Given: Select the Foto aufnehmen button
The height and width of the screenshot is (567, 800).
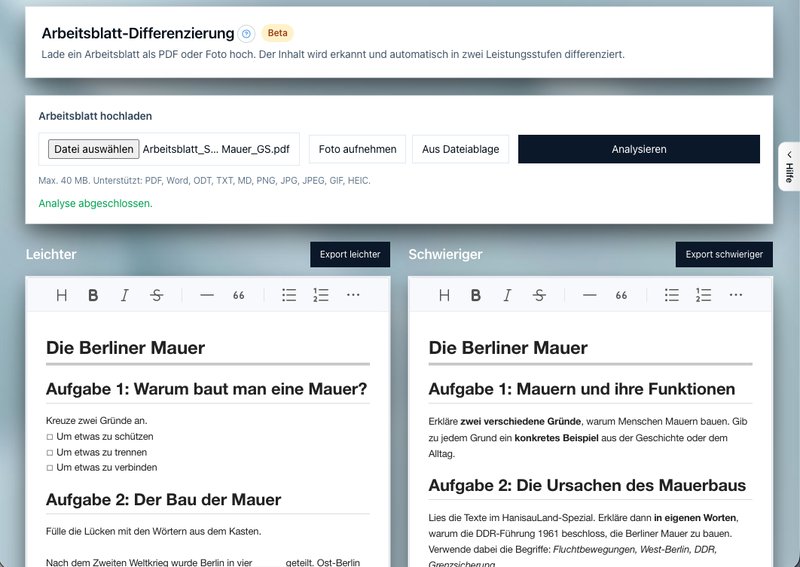Looking at the screenshot, I should coord(357,149).
